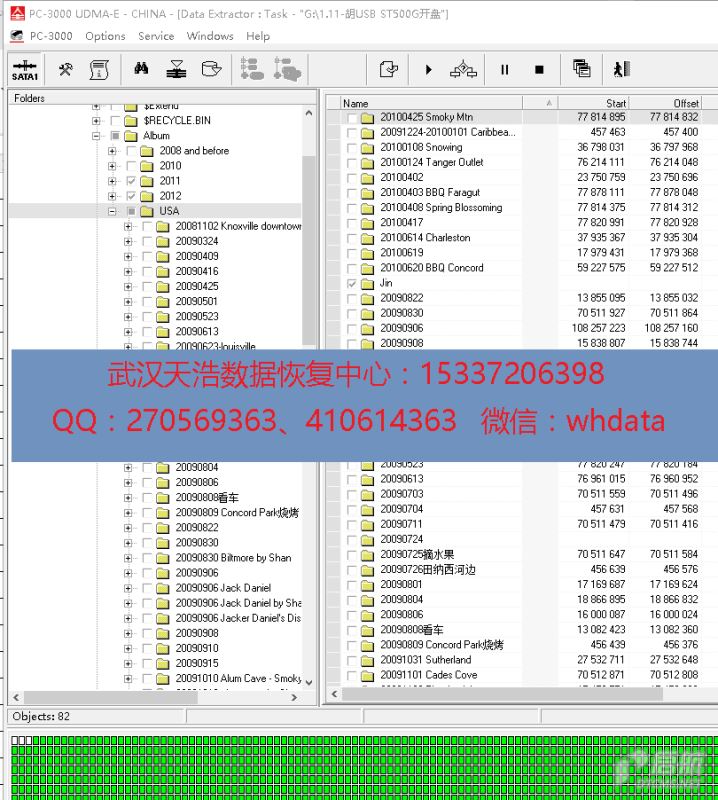The image size is (718, 800).
Task: Expand the 2008 and before folder
Action: click(112, 151)
